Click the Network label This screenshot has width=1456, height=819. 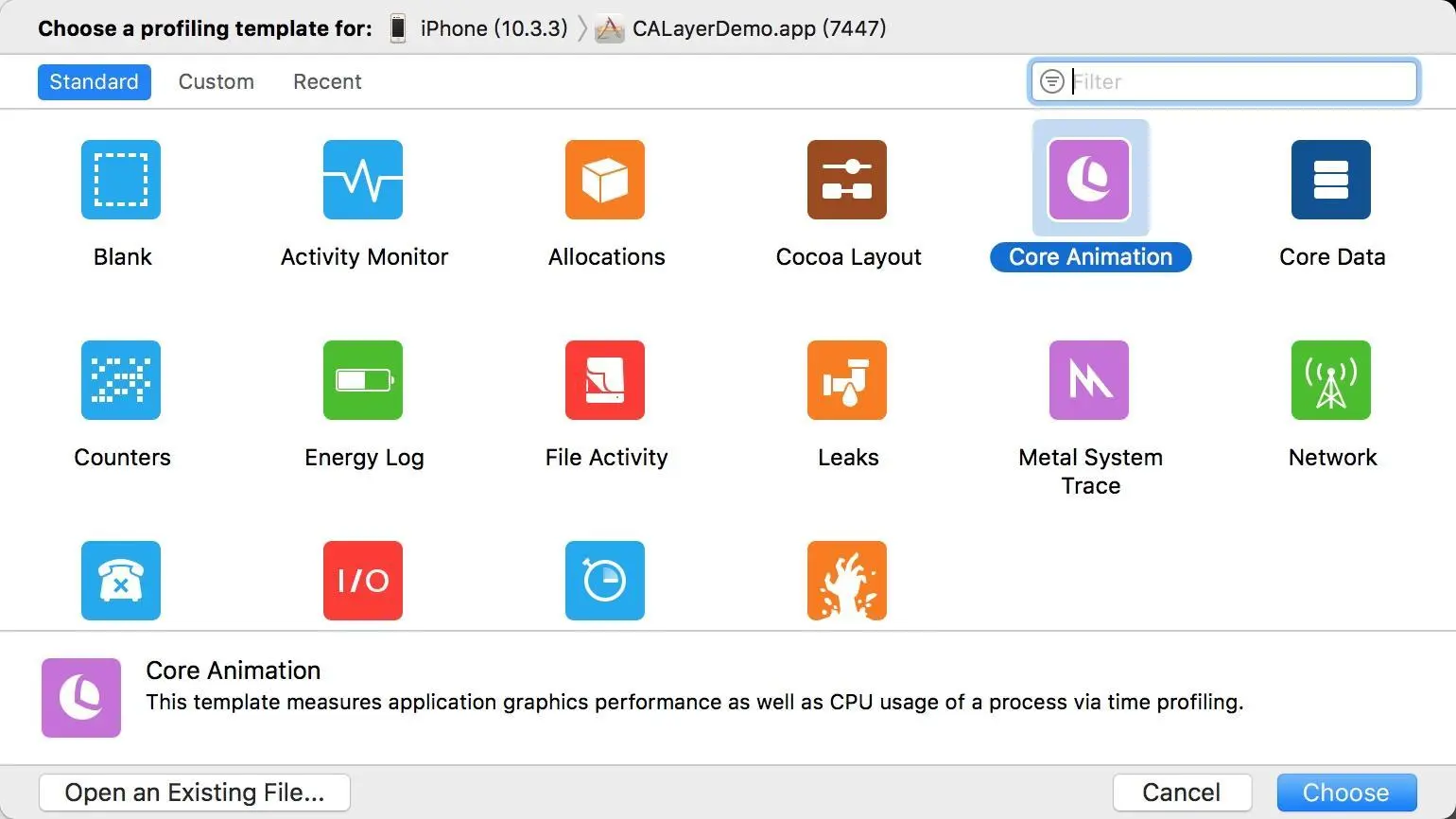point(1333,458)
